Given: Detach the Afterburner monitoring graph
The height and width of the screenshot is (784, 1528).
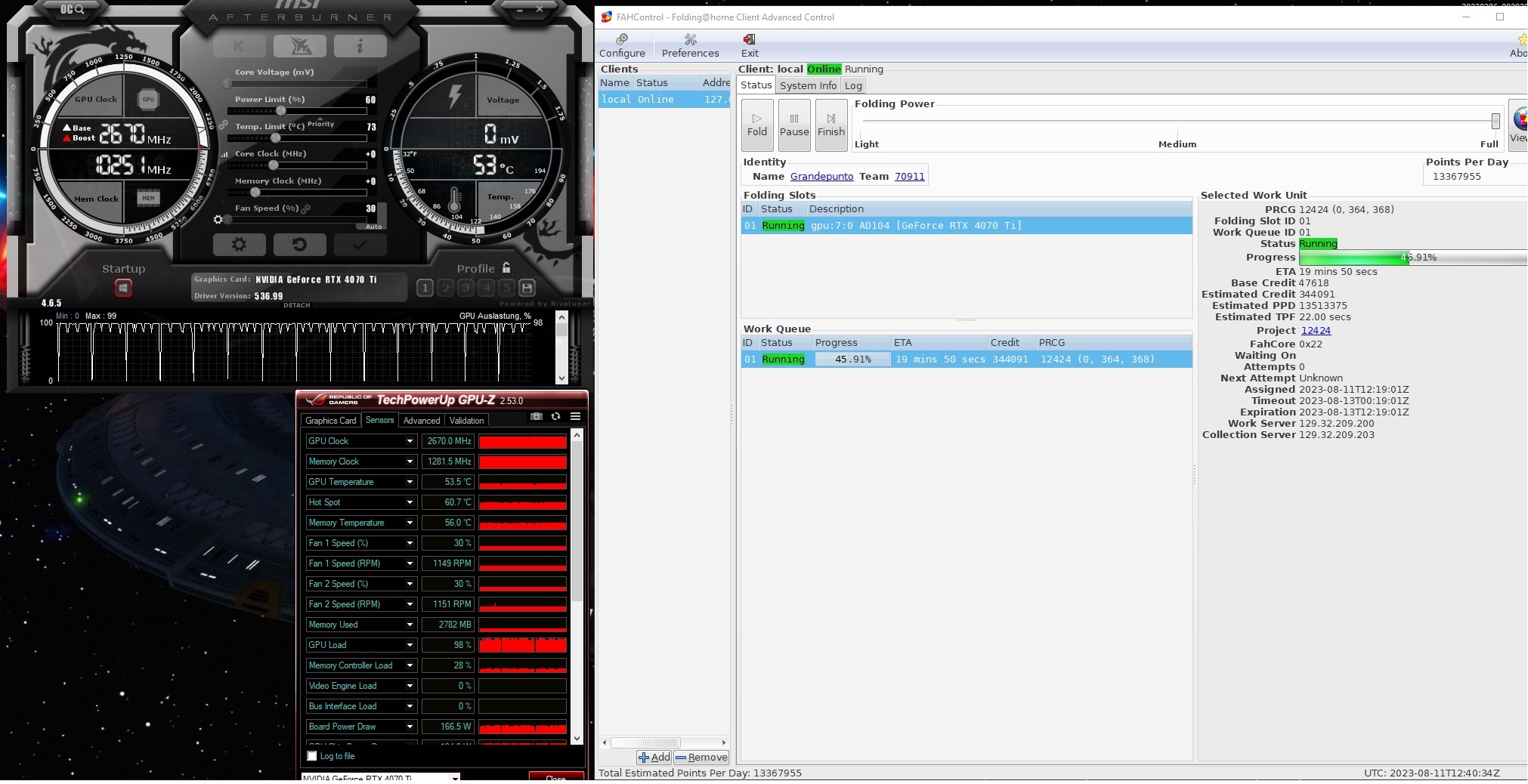Looking at the screenshot, I should pyautogui.click(x=297, y=305).
